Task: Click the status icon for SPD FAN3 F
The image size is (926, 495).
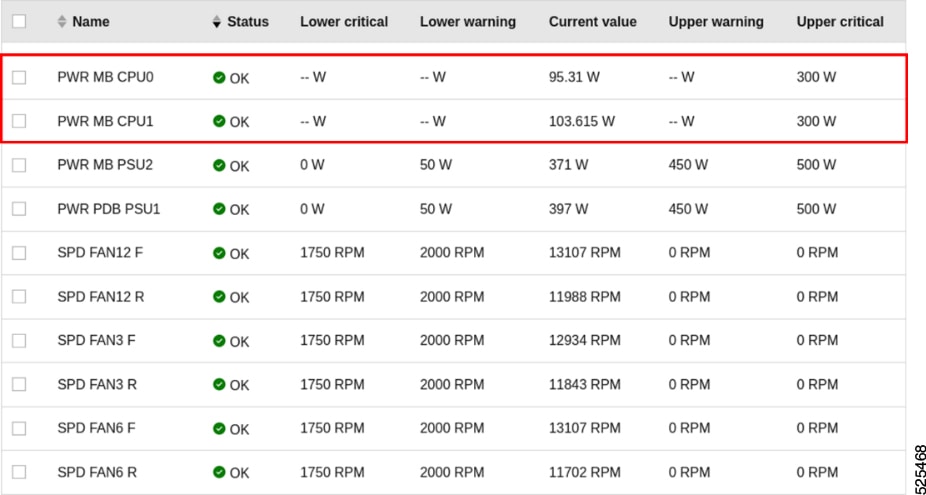Action: point(219,341)
